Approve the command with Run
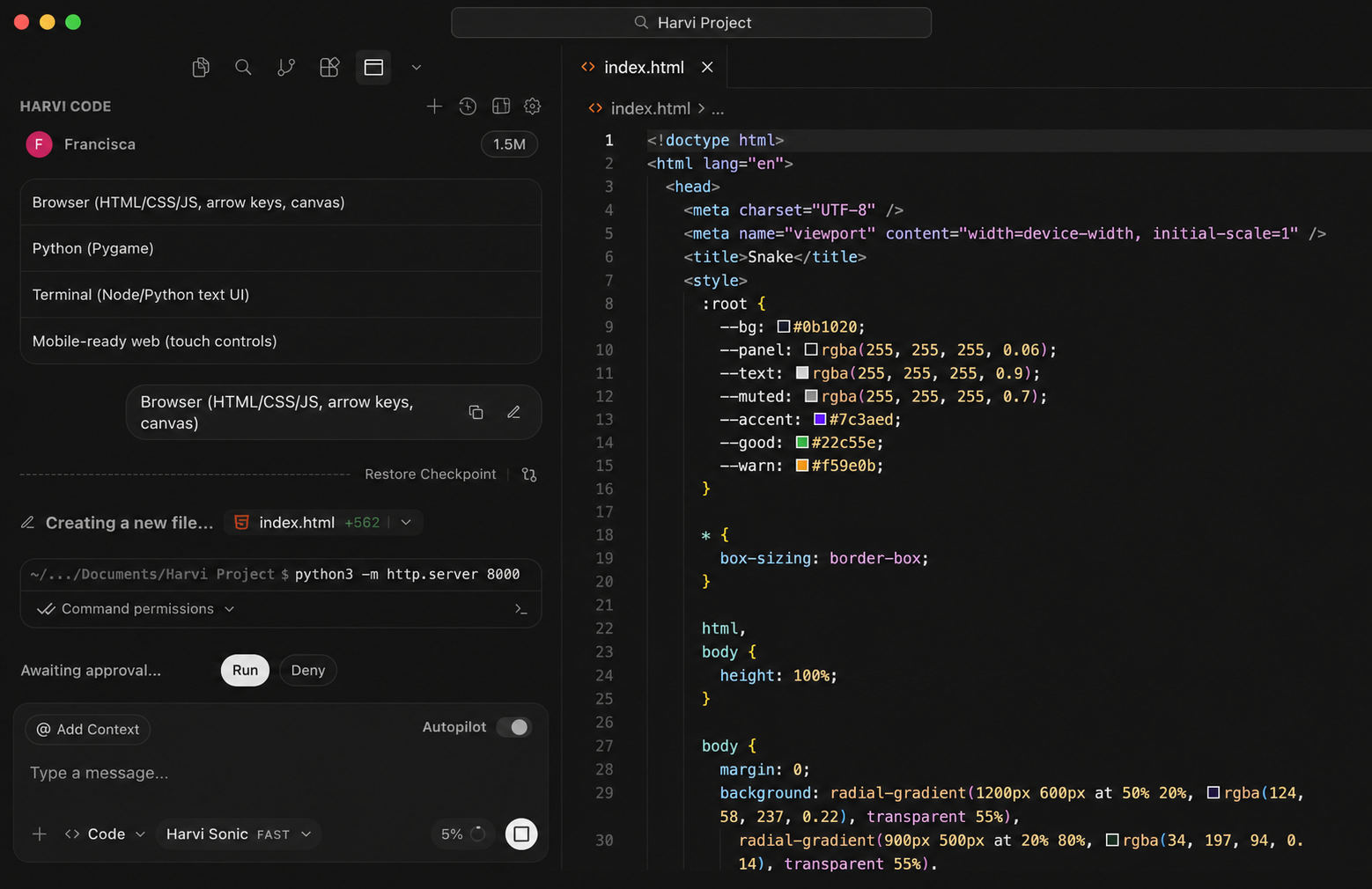The height and width of the screenshot is (889, 1372). tap(245, 671)
